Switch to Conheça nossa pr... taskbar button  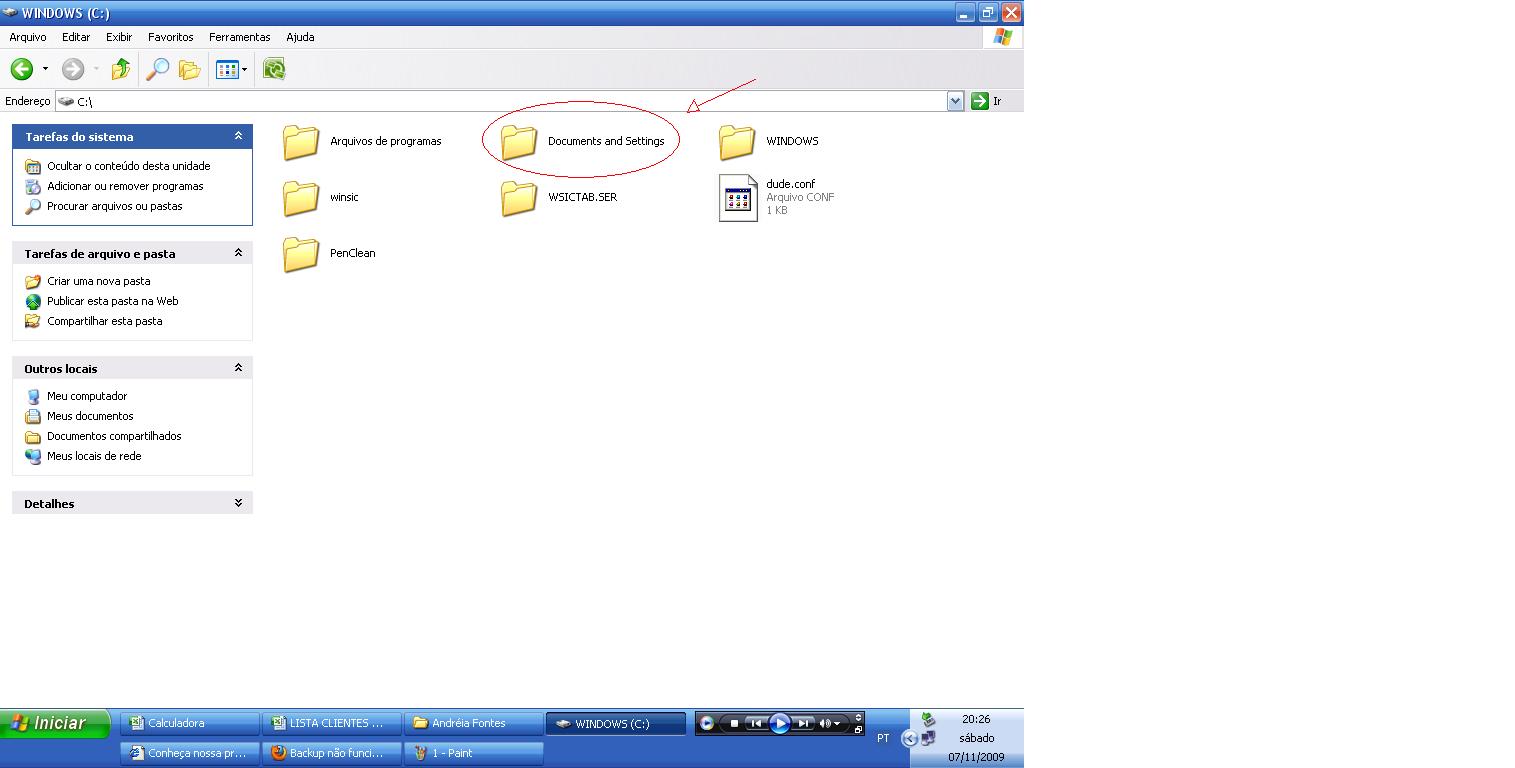coord(190,753)
